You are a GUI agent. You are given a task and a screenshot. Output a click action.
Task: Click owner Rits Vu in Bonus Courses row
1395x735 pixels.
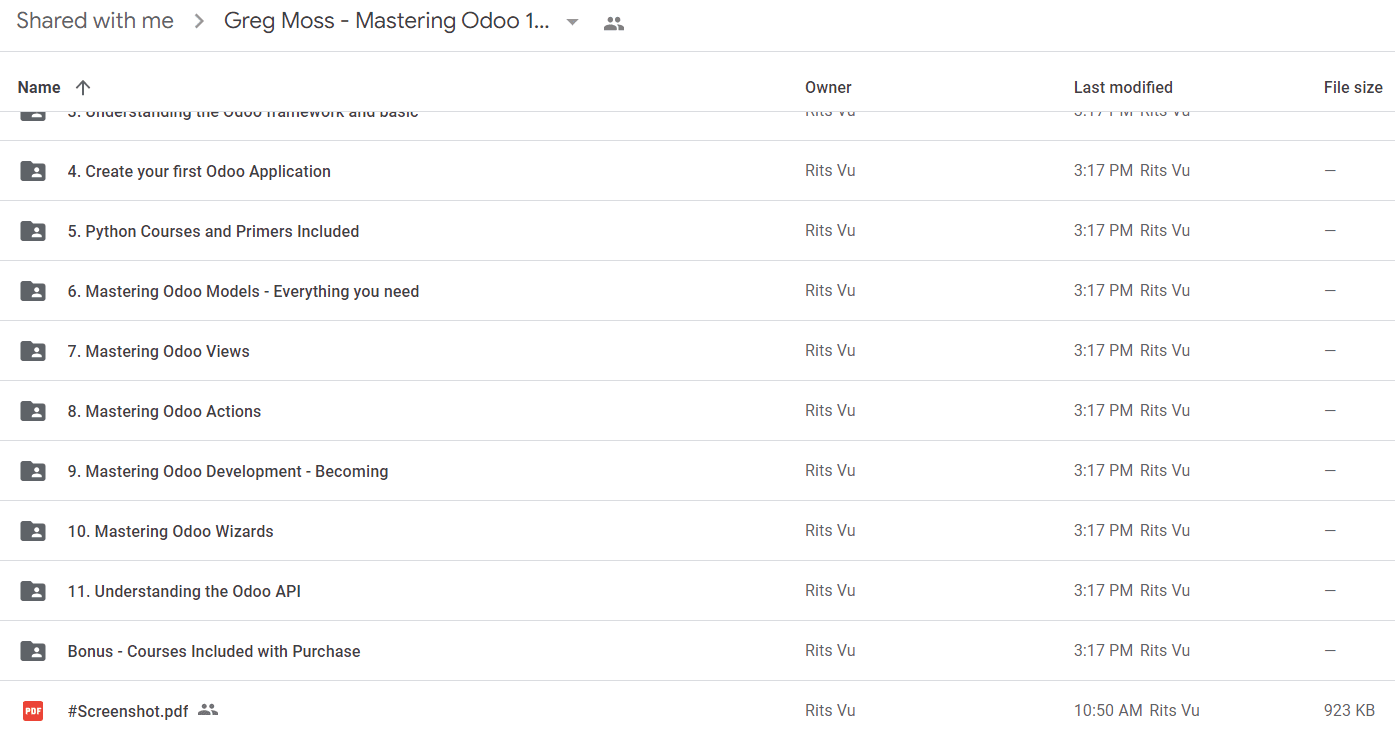pos(830,650)
